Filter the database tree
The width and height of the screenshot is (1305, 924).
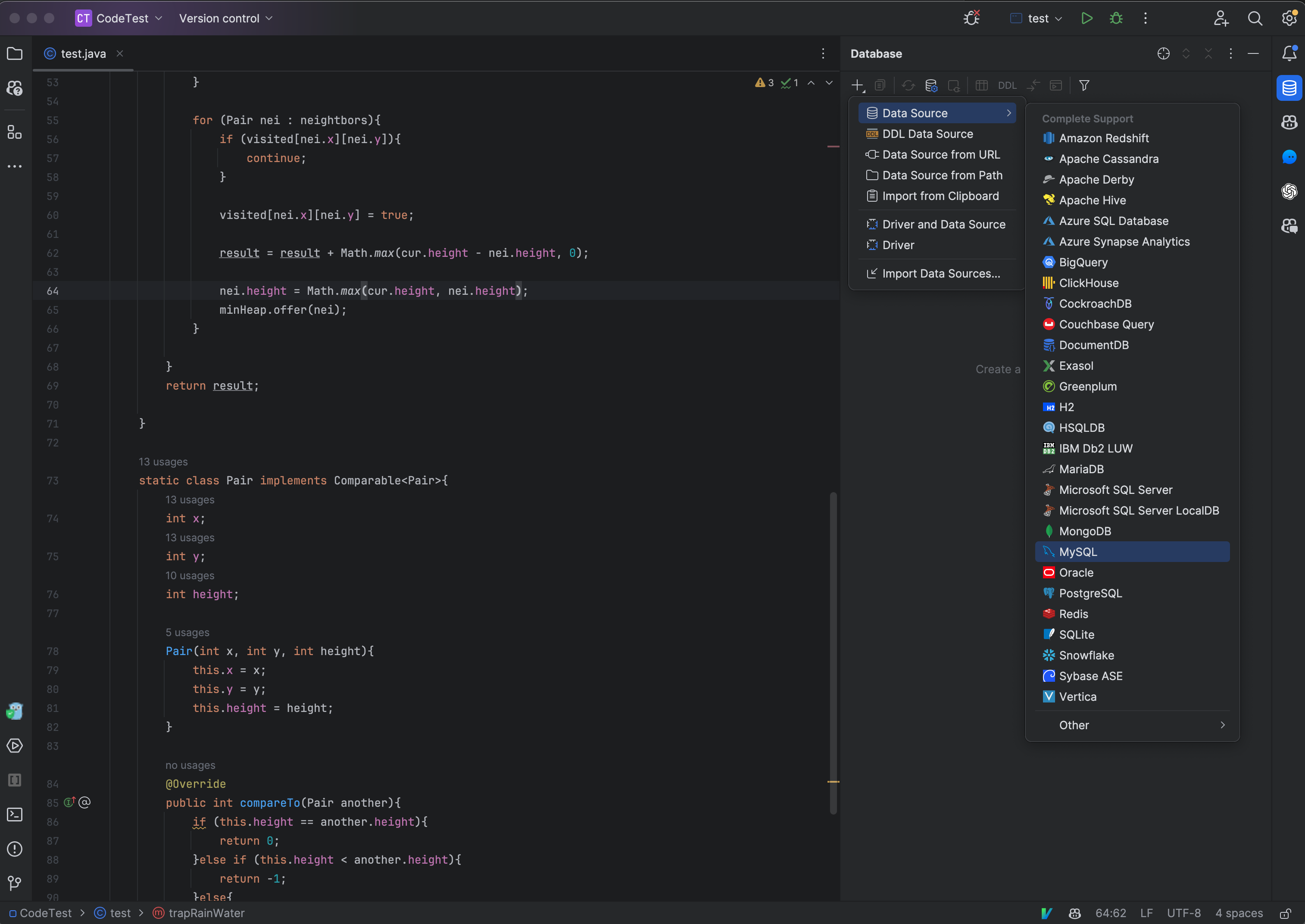pos(1084,85)
